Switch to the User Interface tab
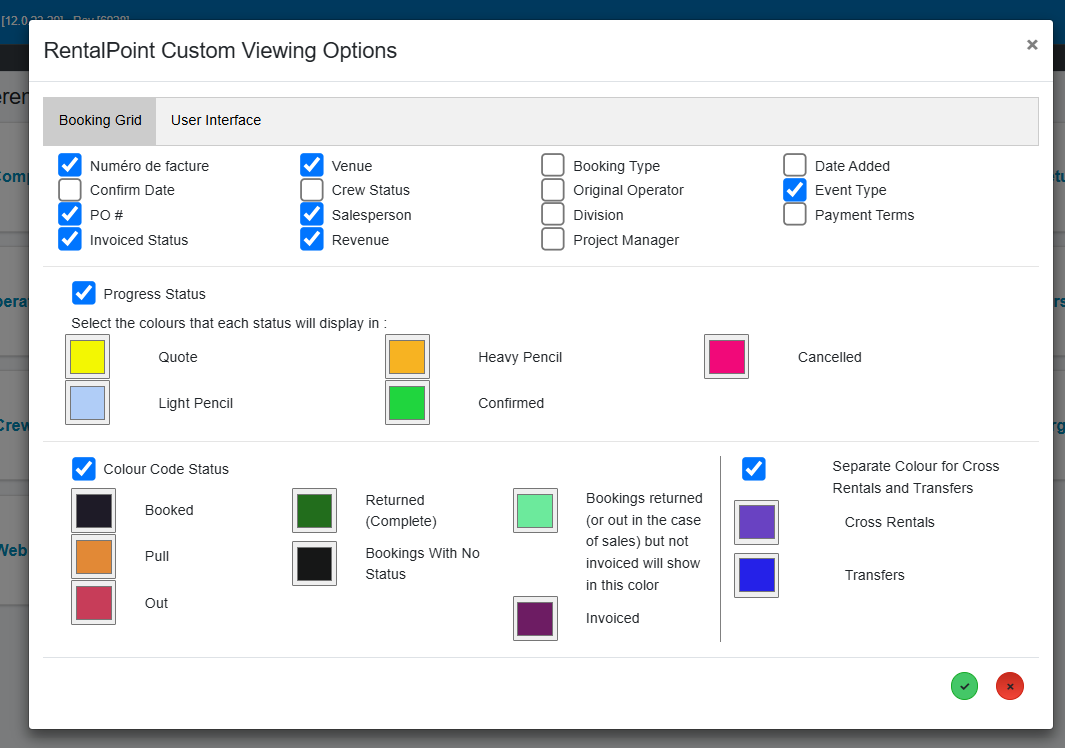 click(216, 120)
